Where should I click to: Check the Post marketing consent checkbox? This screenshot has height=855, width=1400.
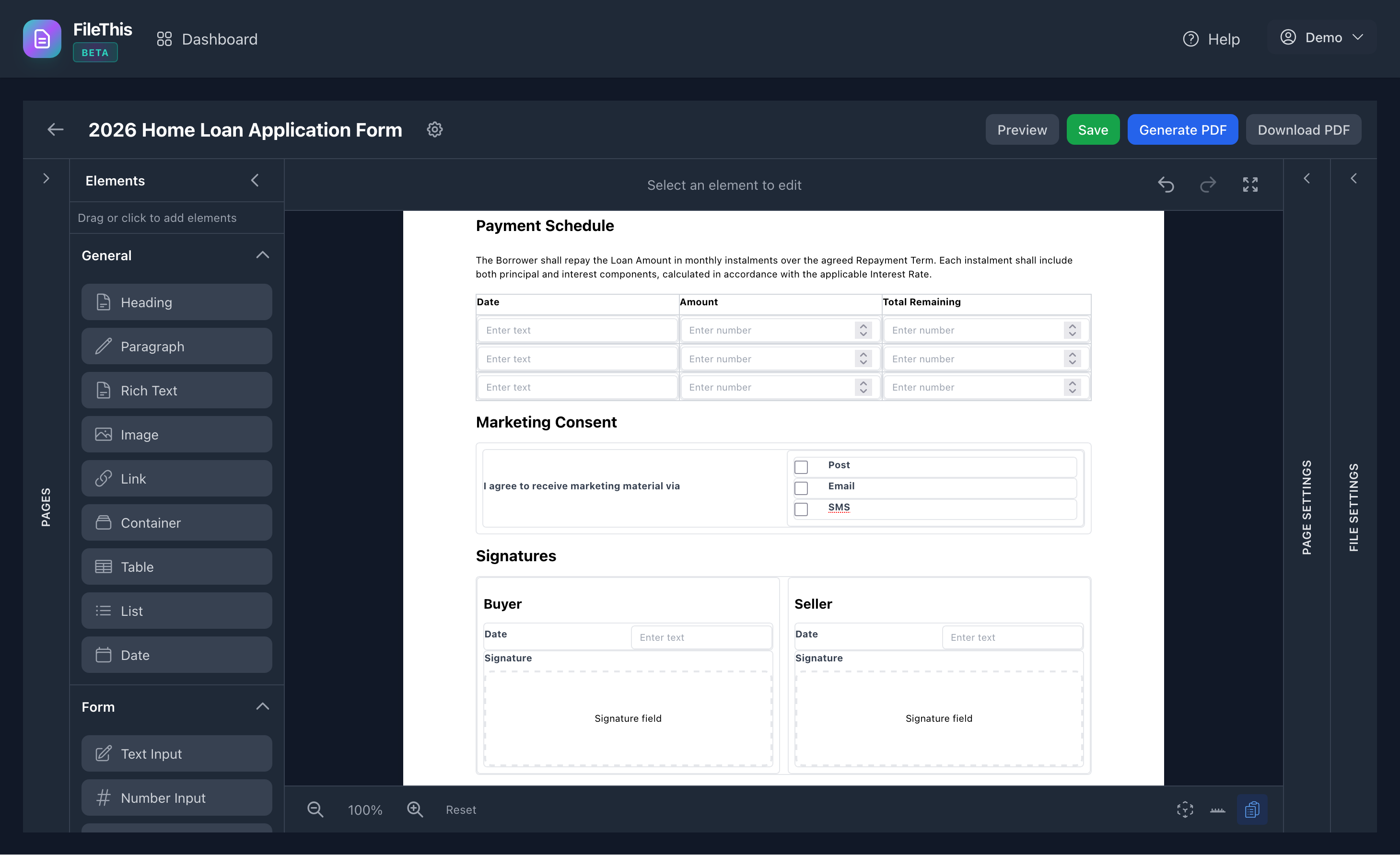[x=802, y=466]
